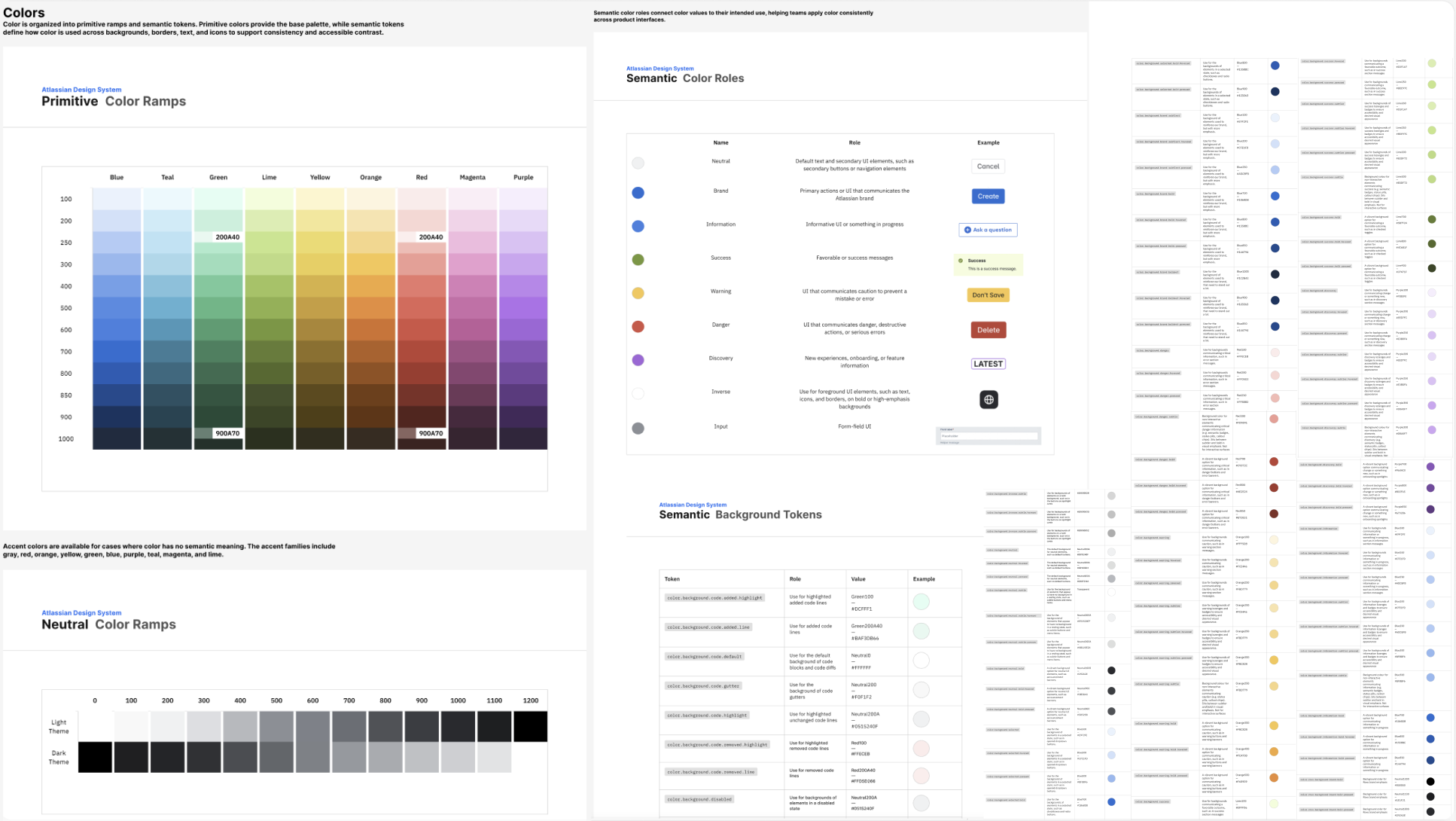
Task: Click the 900A70 label in the Green column
Action: [x=227, y=433]
